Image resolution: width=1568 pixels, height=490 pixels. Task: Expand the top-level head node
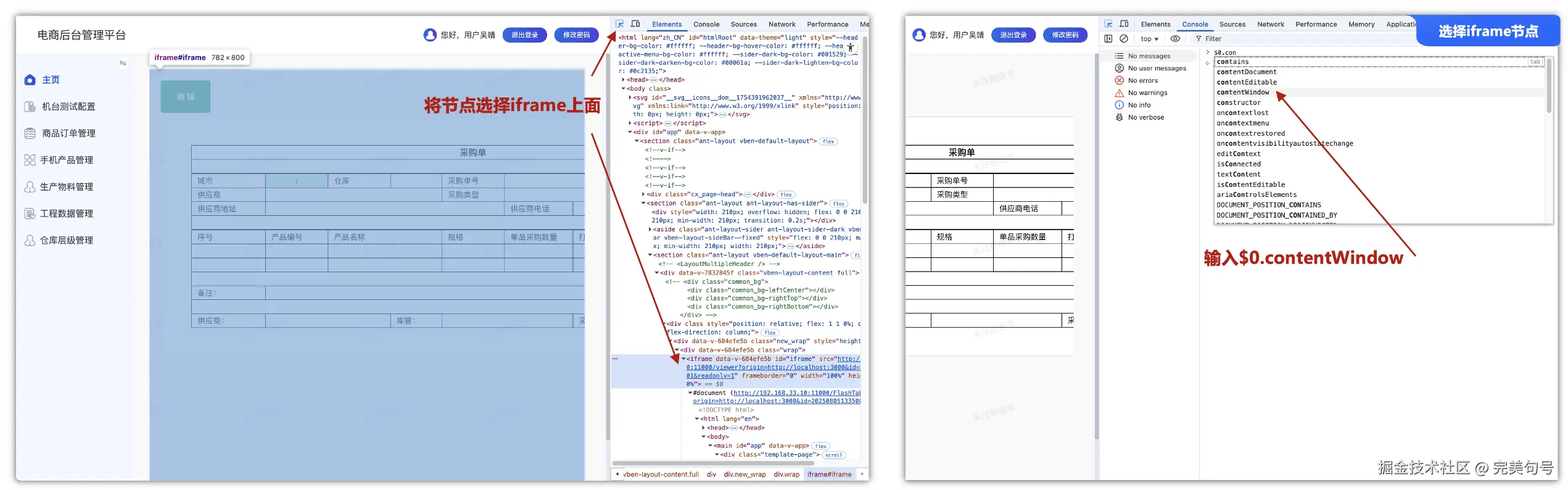[623, 80]
